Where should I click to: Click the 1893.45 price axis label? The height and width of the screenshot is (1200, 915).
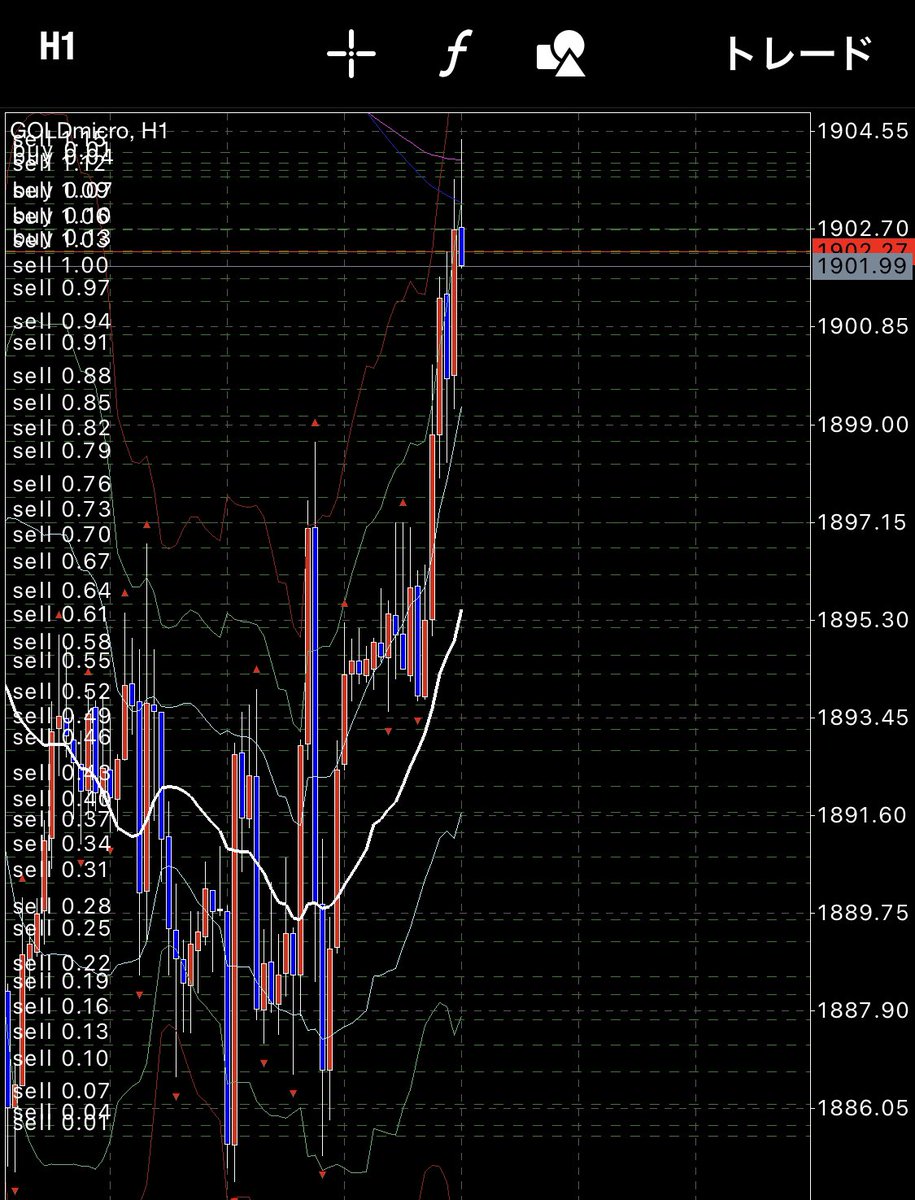pyautogui.click(x=862, y=719)
